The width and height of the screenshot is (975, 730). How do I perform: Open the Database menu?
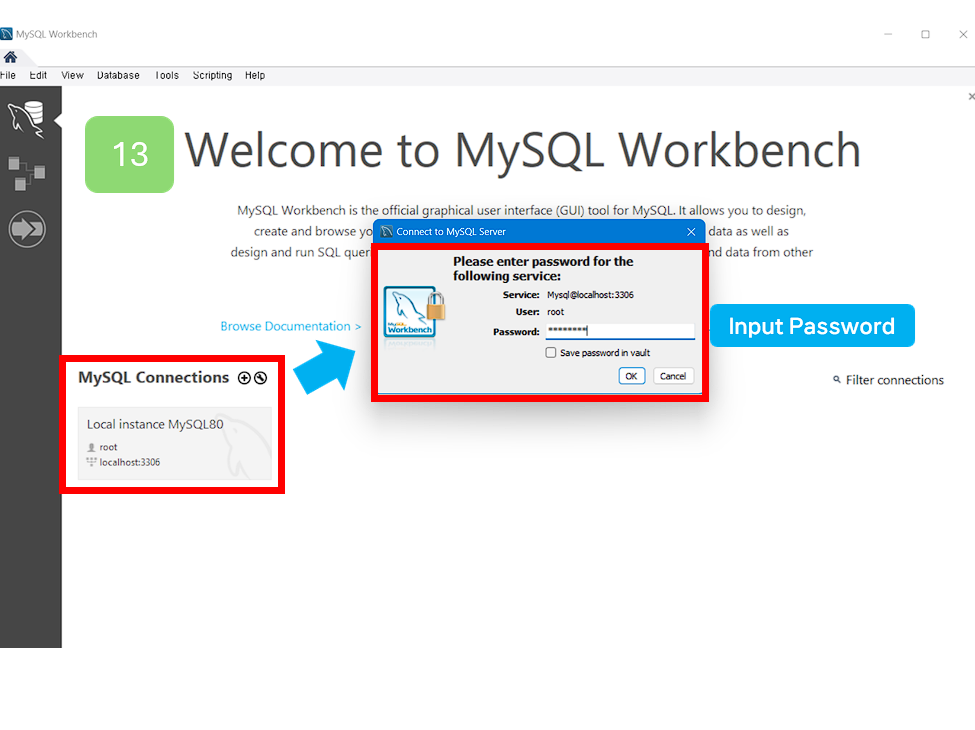118,75
